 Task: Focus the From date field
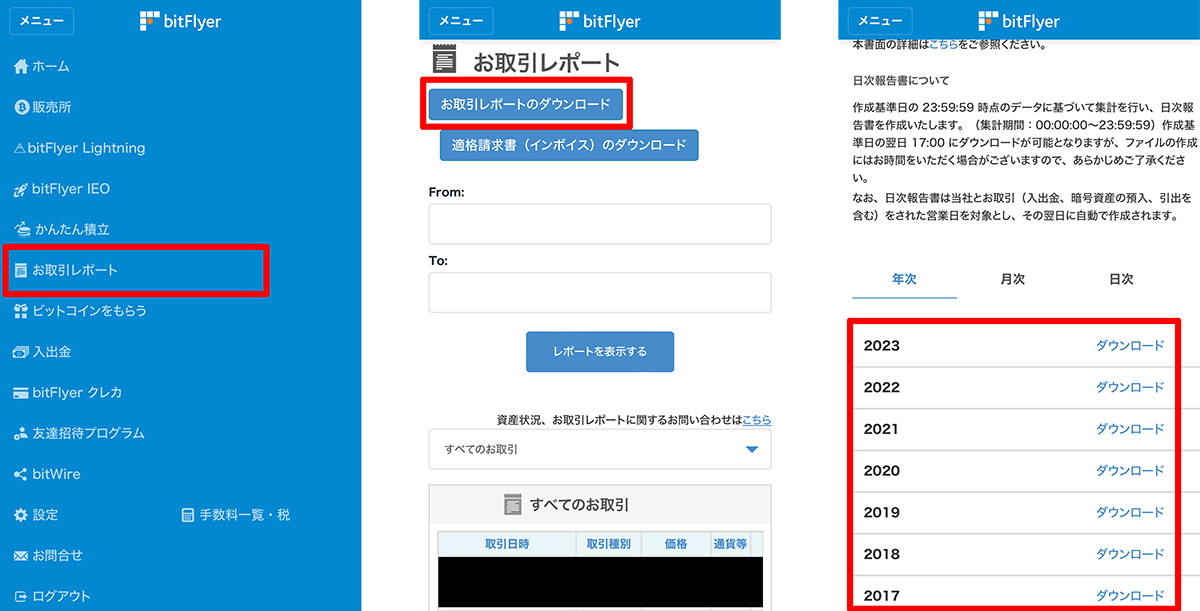(600, 224)
